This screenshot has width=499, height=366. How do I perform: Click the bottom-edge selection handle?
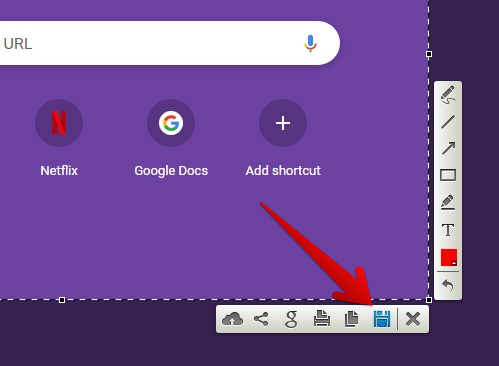pyautogui.click(x=62, y=300)
